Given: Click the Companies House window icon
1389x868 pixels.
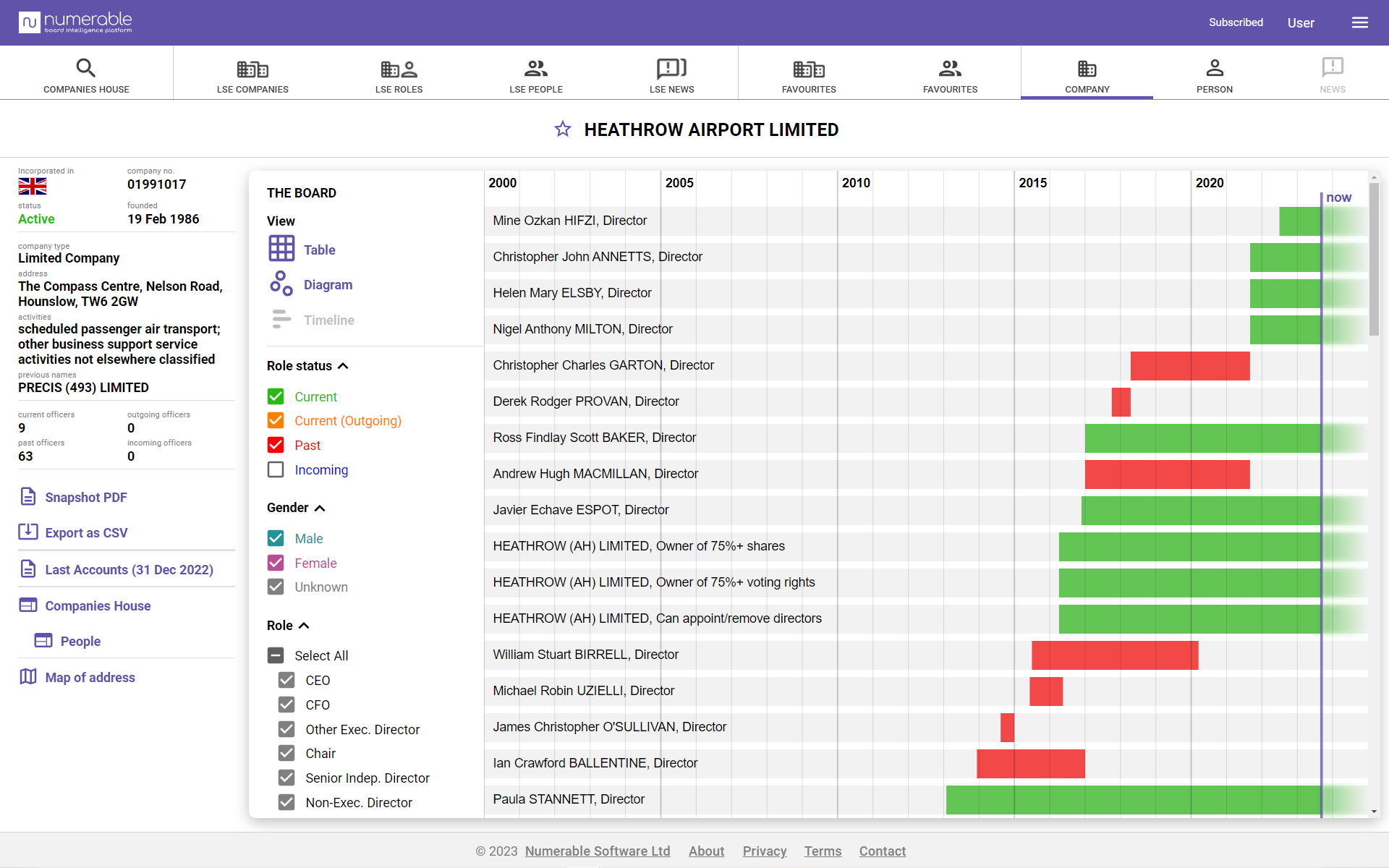Looking at the screenshot, I should point(28,605).
